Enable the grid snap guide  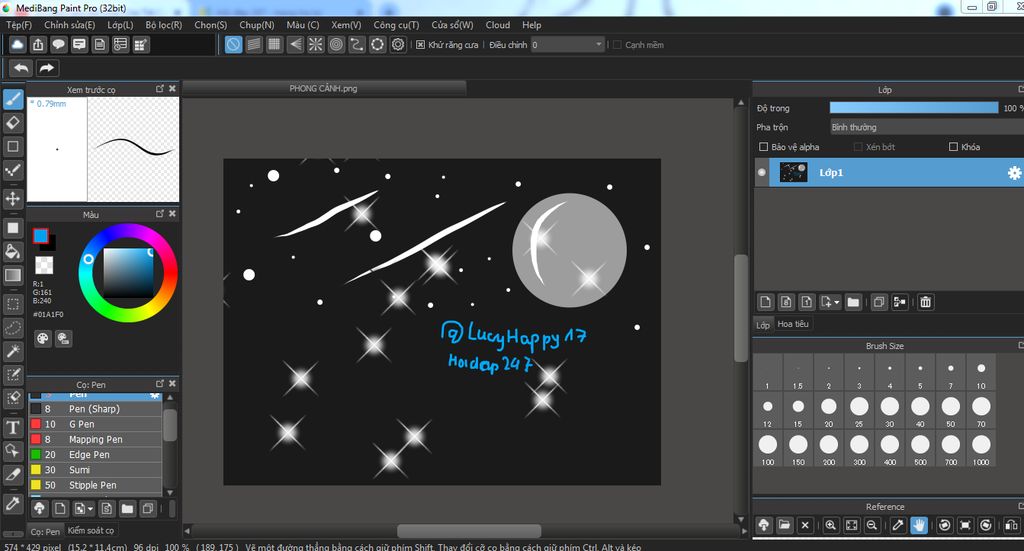(274, 44)
